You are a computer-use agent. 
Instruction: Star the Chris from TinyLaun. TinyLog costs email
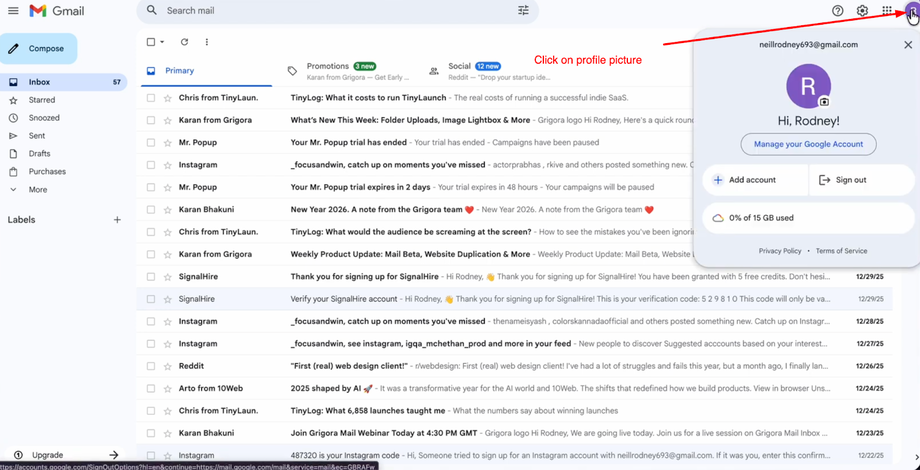167,98
